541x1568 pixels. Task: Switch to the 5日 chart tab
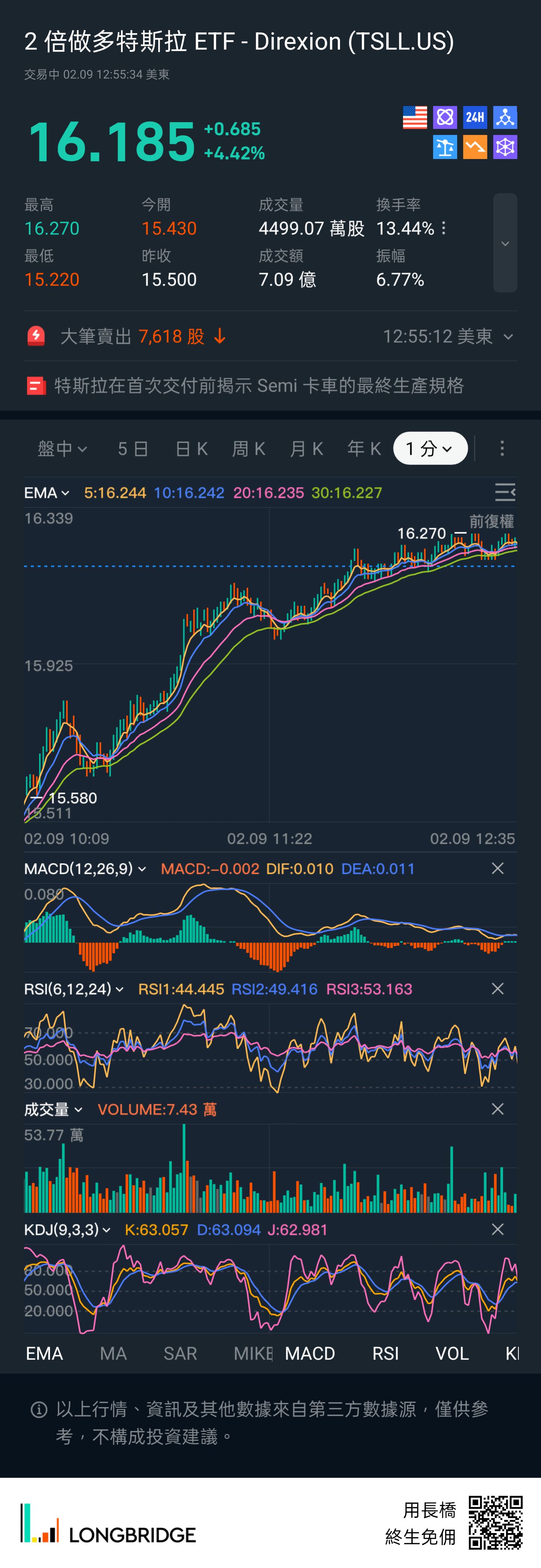[x=133, y=449]
